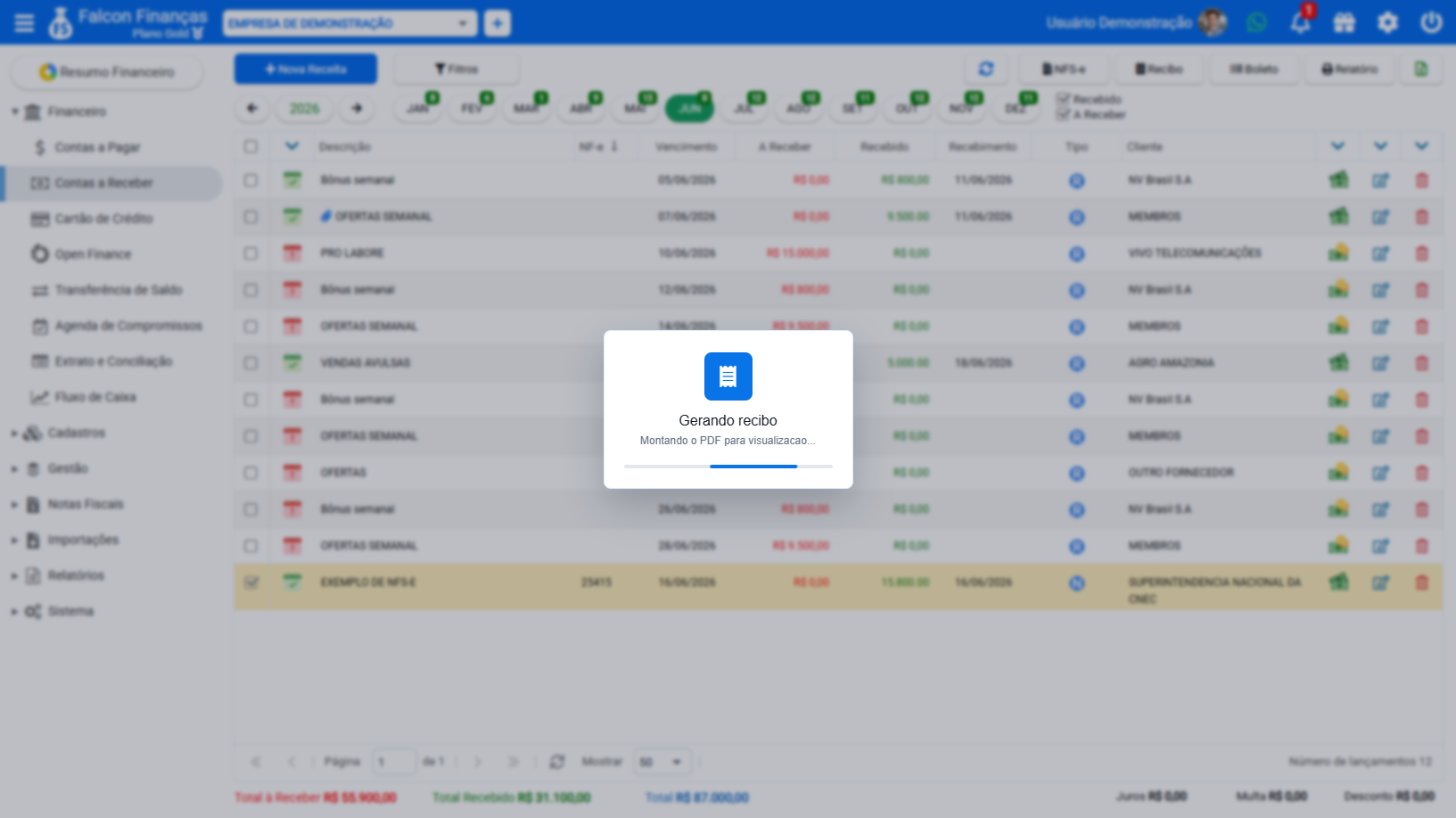Click the Resumo Financeiro button
The height and width of the screenshot is (818, 1456).
(x=107, y=71)
